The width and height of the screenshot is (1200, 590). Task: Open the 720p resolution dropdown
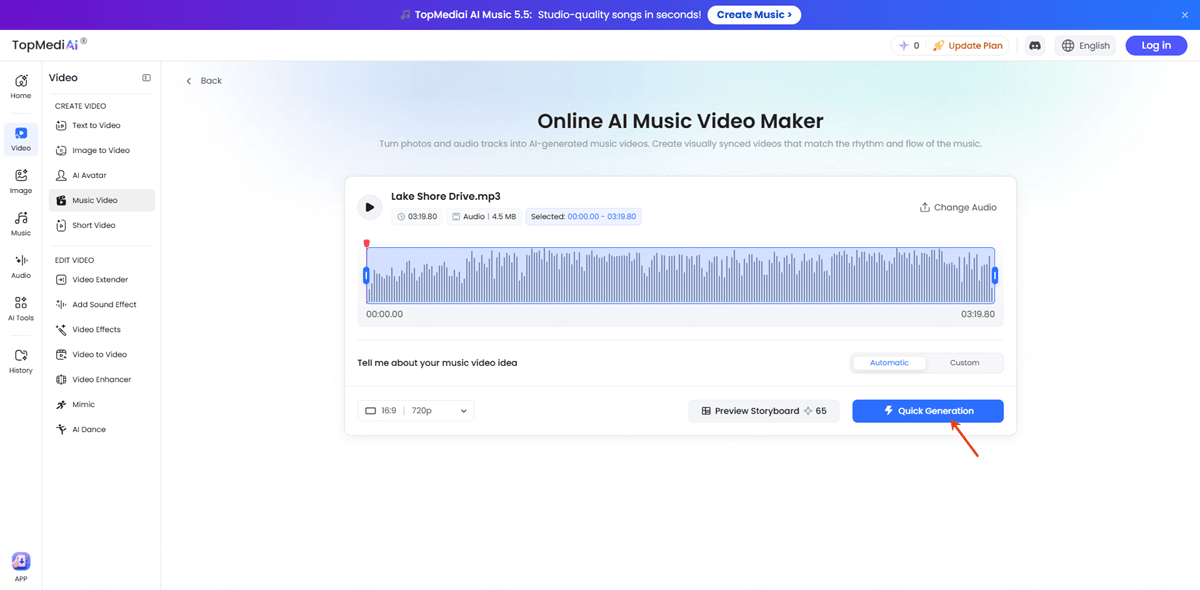coord(439,411)
